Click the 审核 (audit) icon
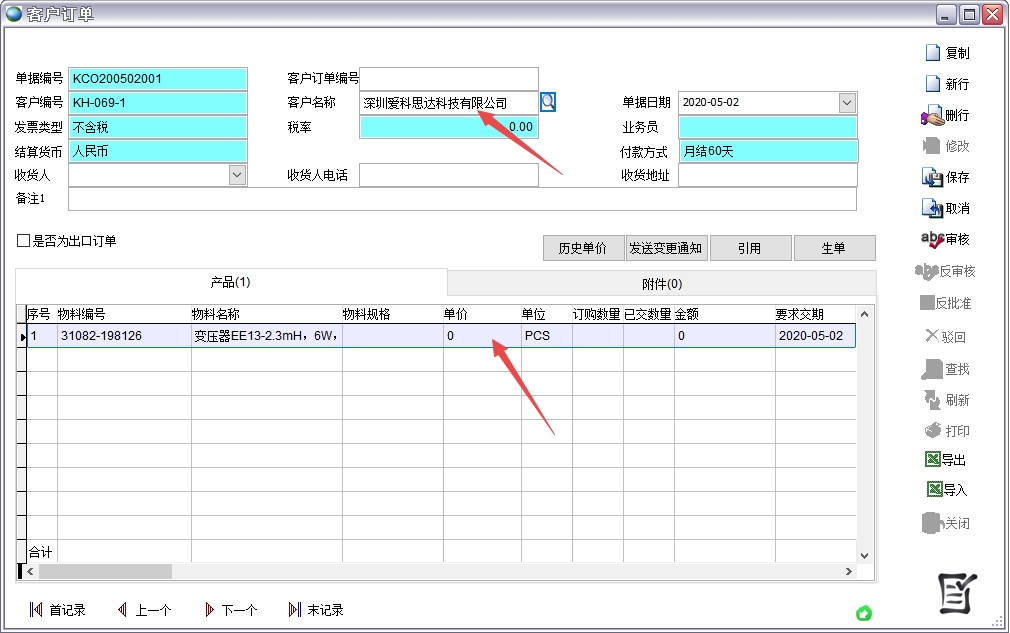This screenshot has width=1010, height=633. tap(932, 239)
